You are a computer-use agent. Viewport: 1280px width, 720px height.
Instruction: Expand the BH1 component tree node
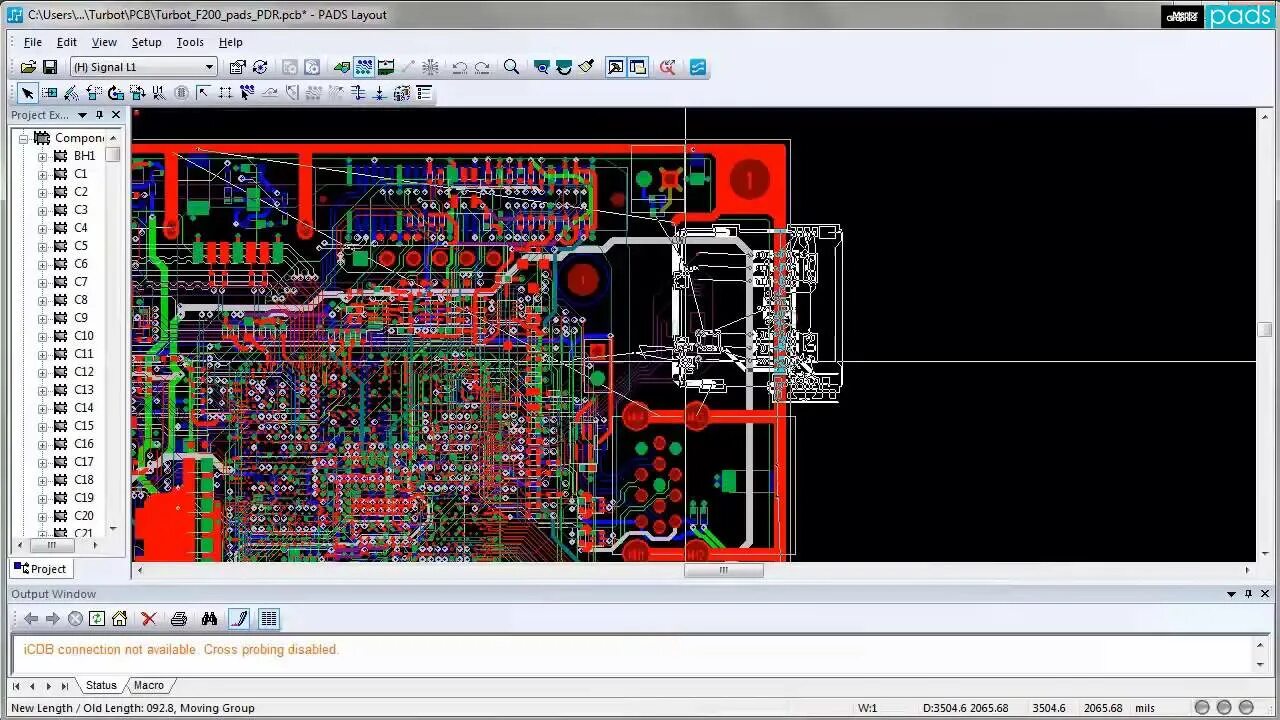coord(42,157)
